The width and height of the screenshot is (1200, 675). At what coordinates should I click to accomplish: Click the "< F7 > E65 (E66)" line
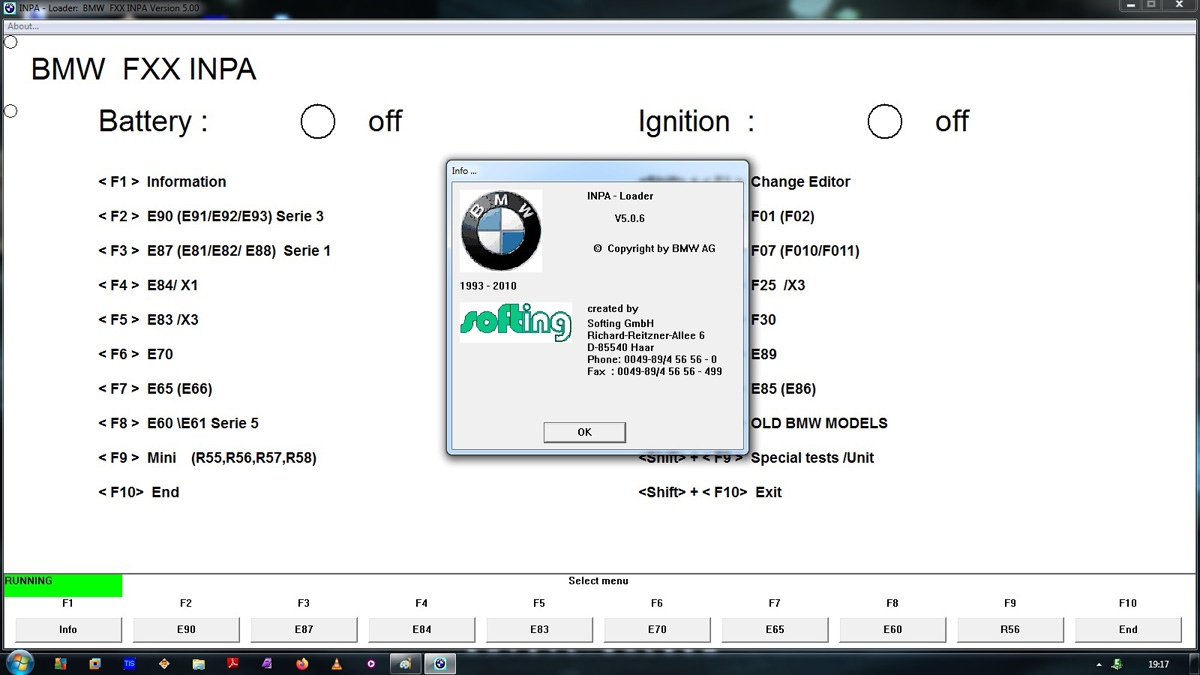(x=155, y=389)
